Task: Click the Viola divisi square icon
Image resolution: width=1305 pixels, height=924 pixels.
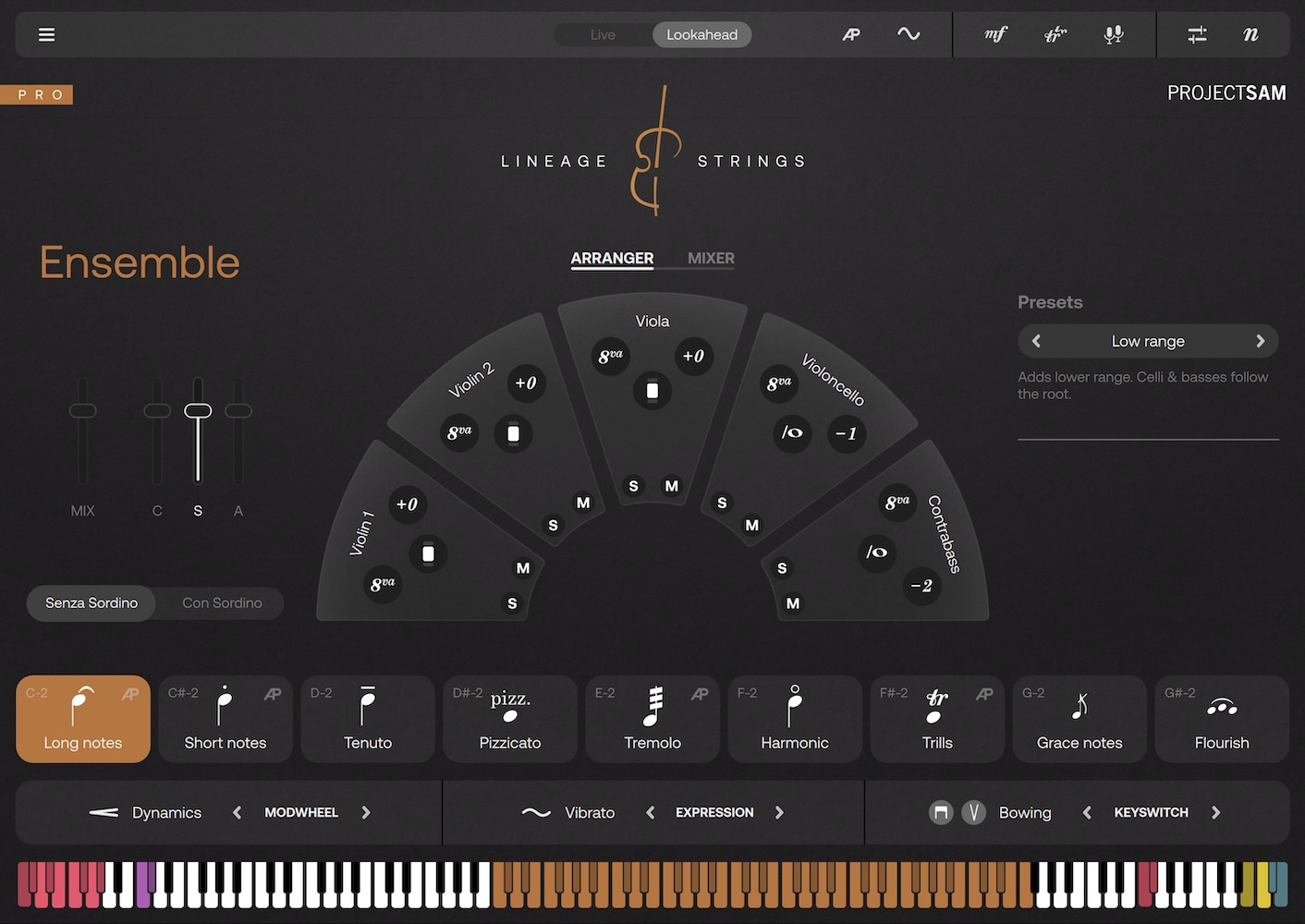Action: [x=652, y=391]
